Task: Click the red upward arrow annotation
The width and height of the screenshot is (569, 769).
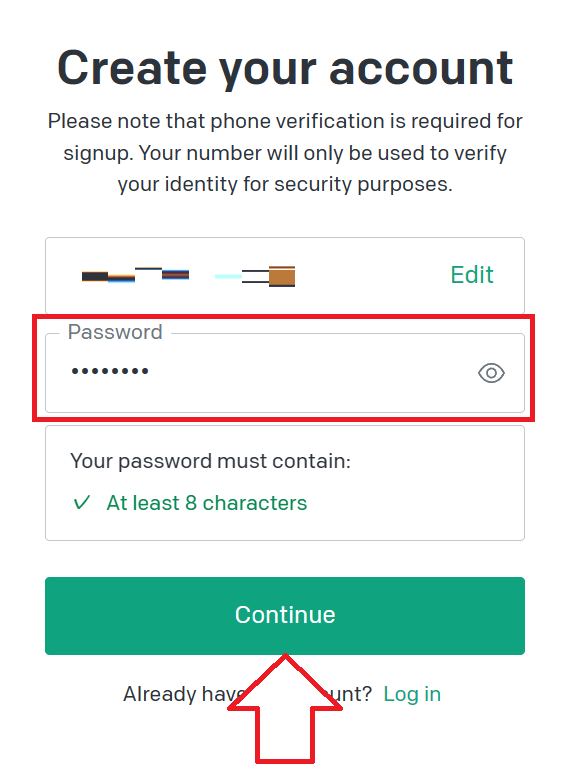Action: (285, 709)
